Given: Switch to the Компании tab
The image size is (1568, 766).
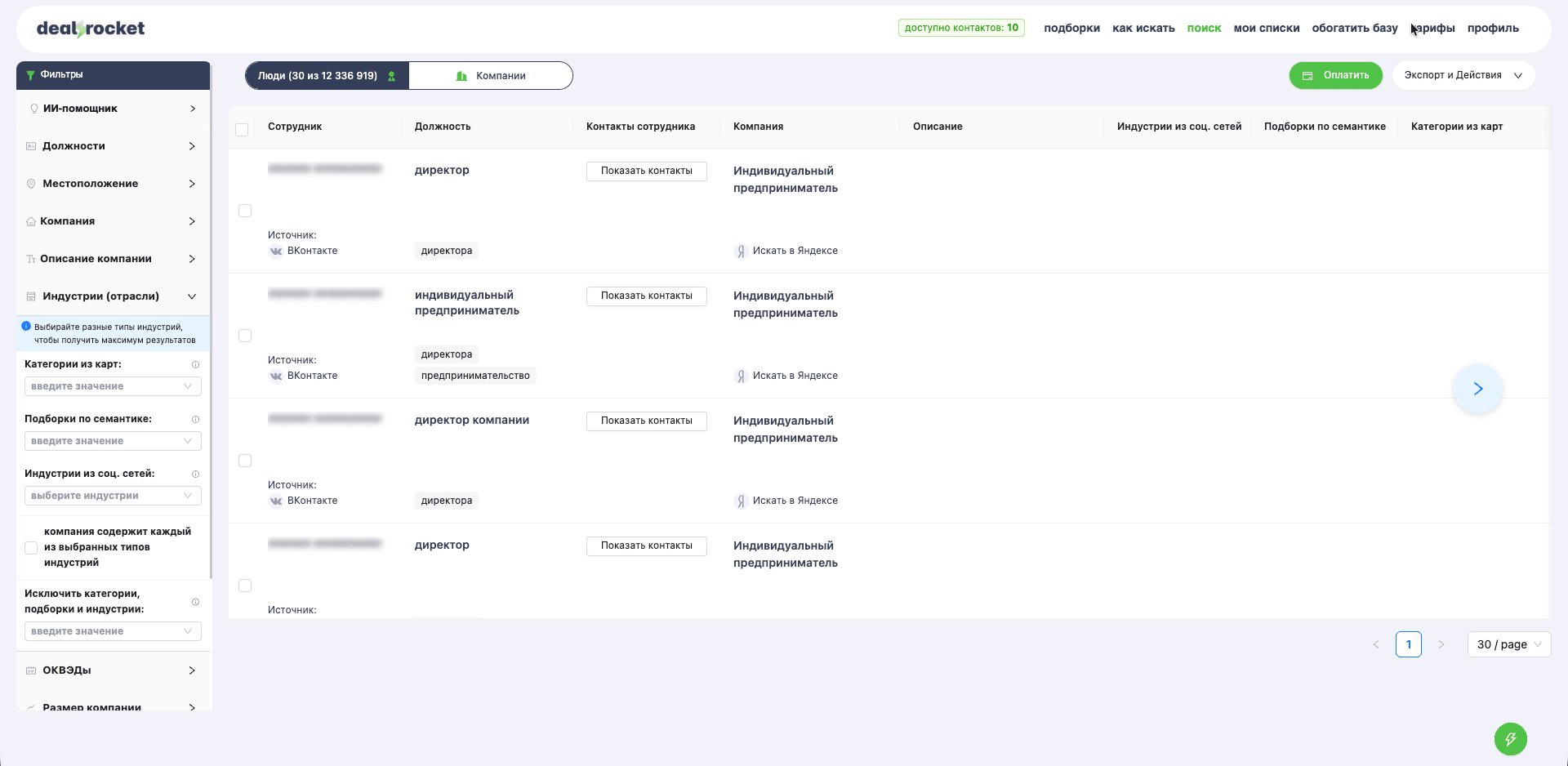Looking at the screenshot, I should pos(491,76).
